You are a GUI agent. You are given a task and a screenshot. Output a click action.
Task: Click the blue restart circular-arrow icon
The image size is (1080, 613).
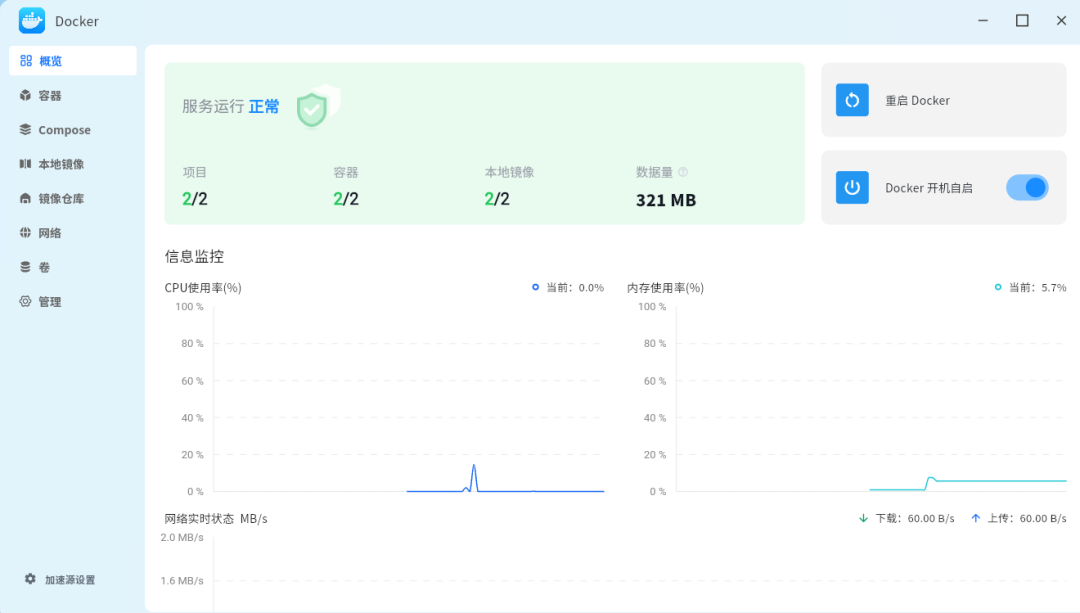[852, 100]
